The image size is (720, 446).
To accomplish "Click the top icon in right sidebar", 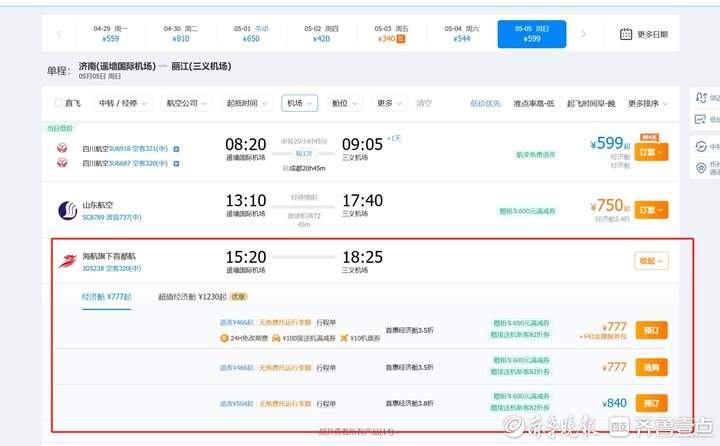I will (701, 97).
